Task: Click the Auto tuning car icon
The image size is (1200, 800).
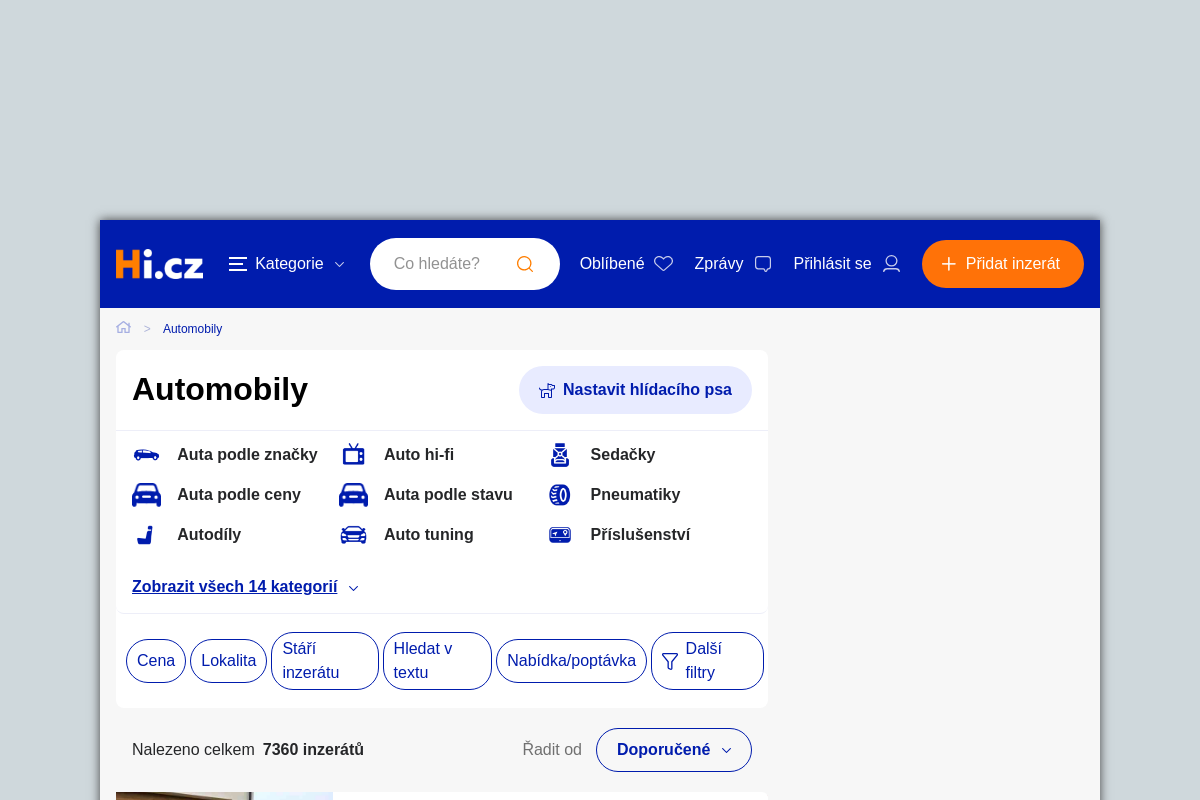Action: [x=353, y=535]
